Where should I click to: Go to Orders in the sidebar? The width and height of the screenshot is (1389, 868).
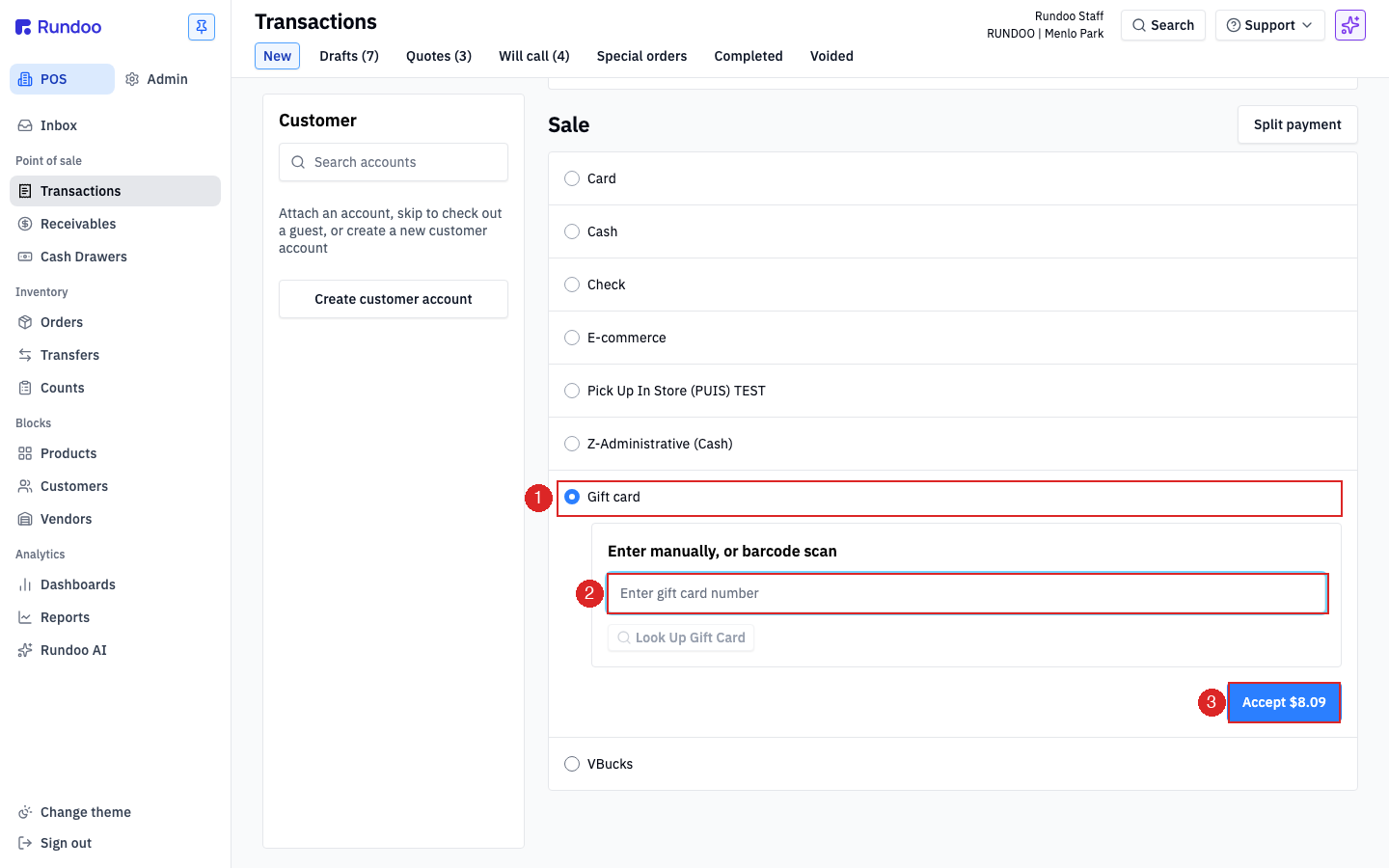(115, 322)
